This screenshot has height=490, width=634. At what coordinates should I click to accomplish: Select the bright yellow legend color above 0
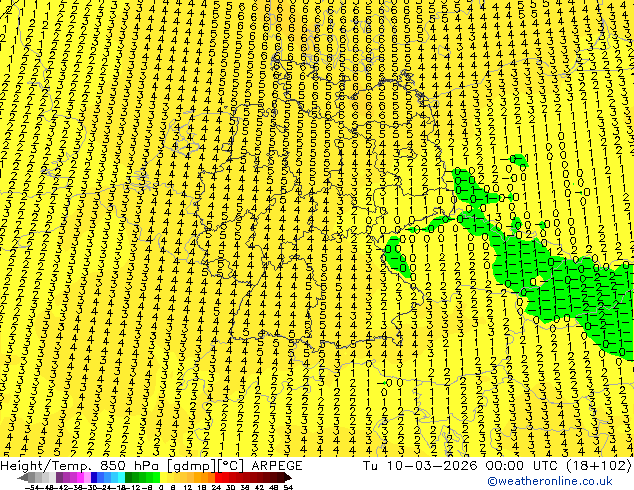point(163,477)
